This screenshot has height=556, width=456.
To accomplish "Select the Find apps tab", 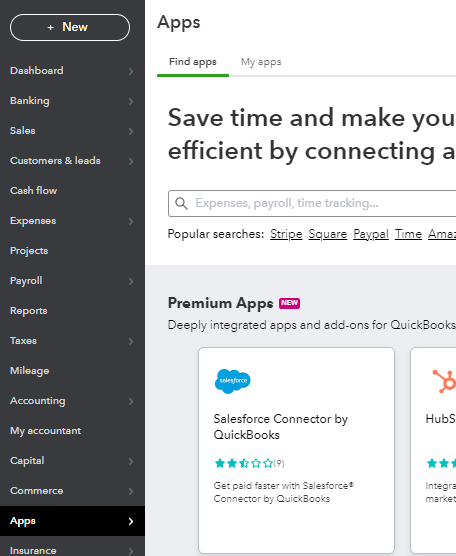I will [193, 62].
